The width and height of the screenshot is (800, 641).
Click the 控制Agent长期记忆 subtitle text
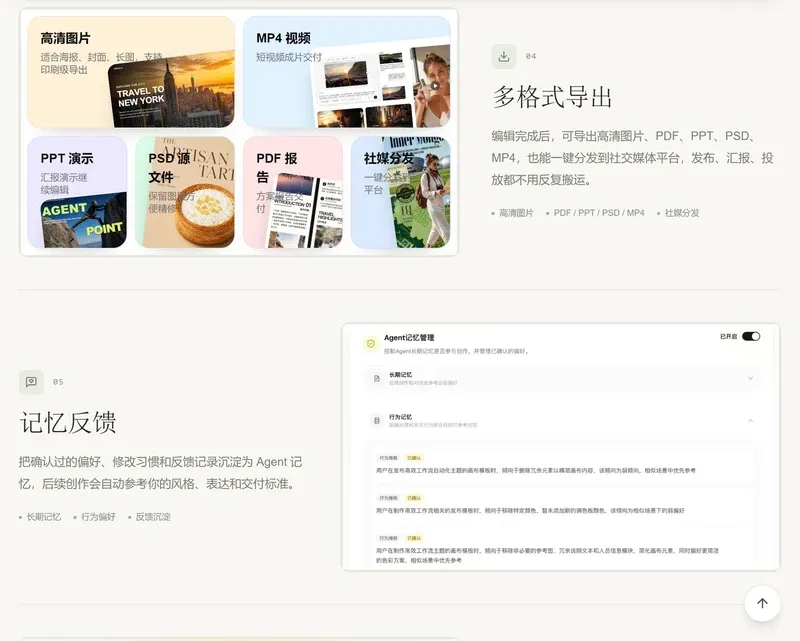[457, 351]
